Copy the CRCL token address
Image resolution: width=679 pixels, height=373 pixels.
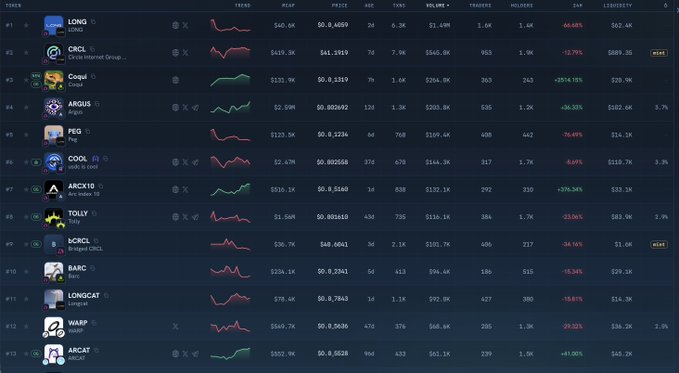click(x=92, y=49)
